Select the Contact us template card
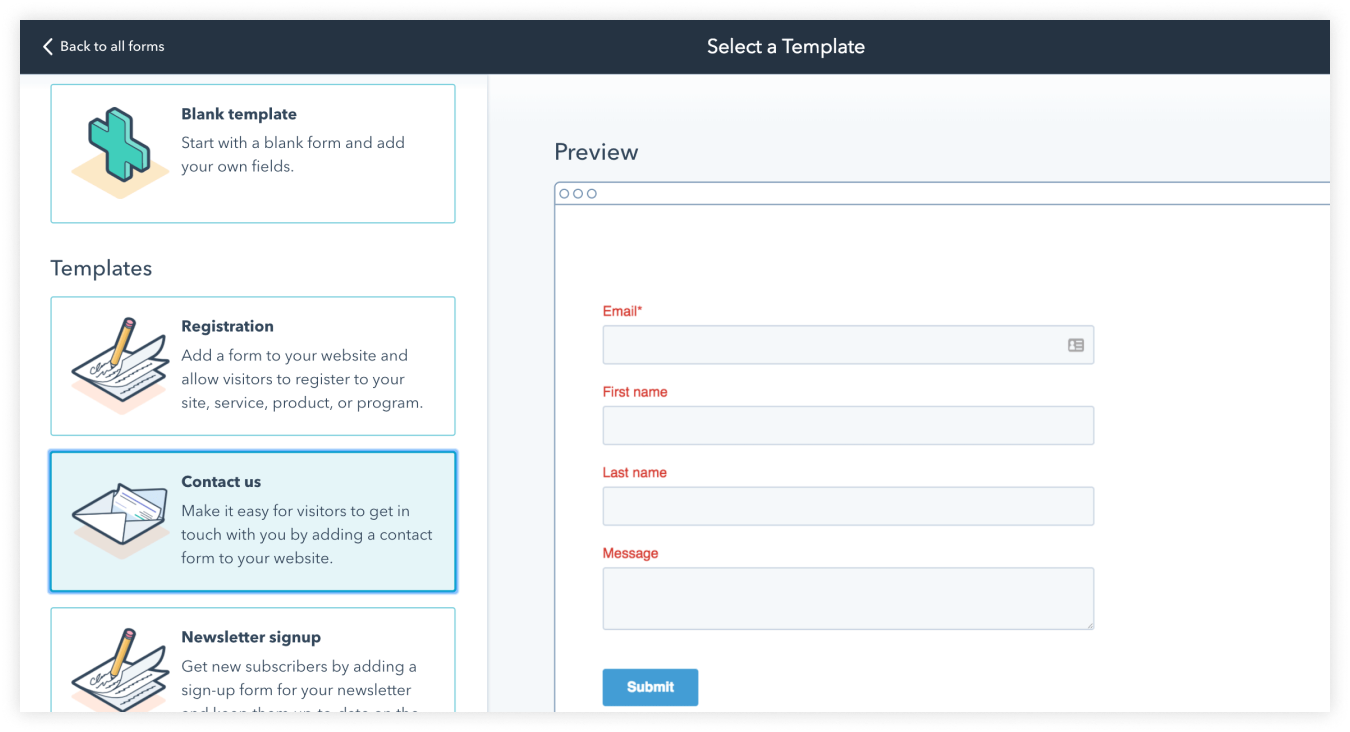The height and width of the screenshot is (732, 1350). click(253, 521)
